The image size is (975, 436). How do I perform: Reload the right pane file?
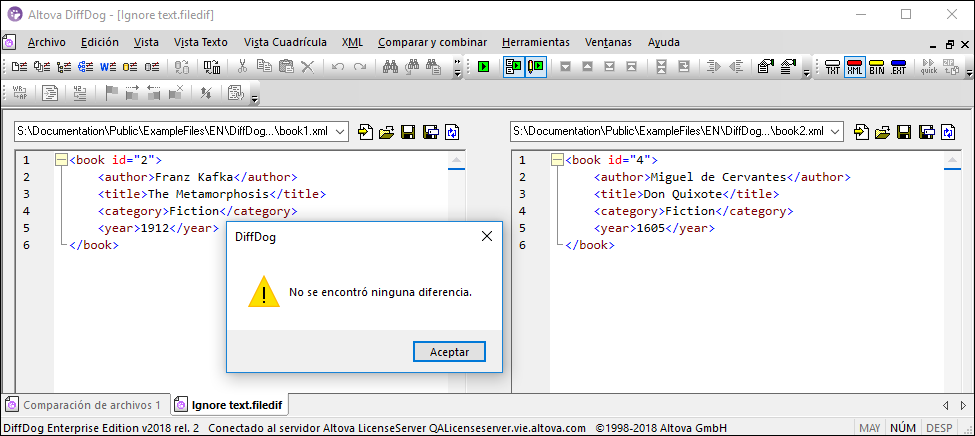click(x=947, y=132)
